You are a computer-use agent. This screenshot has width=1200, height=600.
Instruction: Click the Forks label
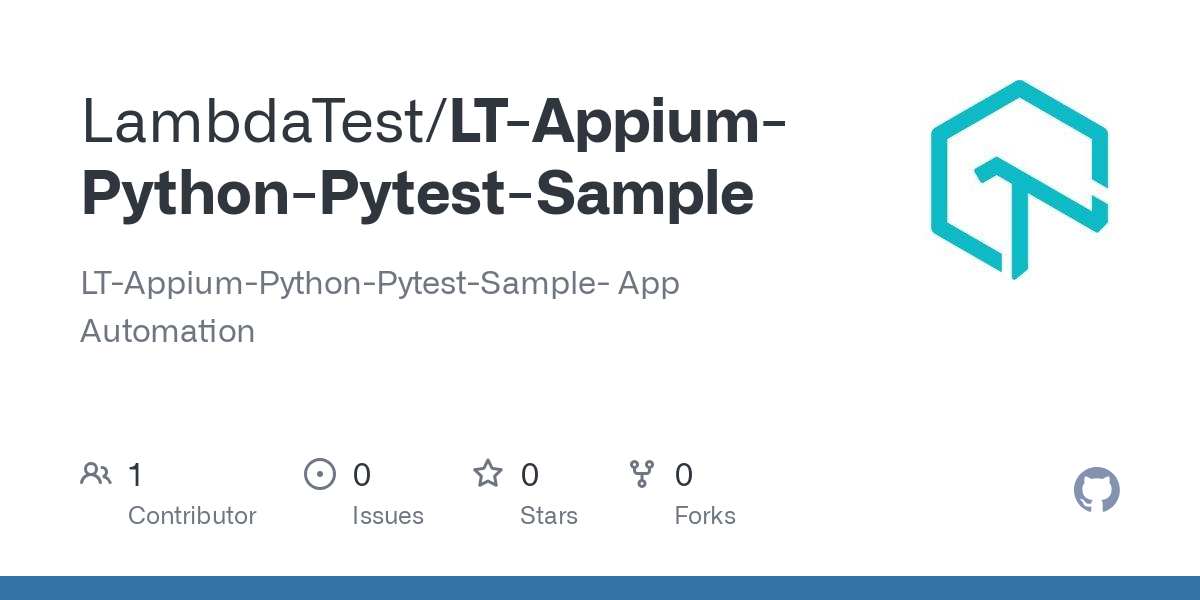pyautogui.click(x=705, y=516)
